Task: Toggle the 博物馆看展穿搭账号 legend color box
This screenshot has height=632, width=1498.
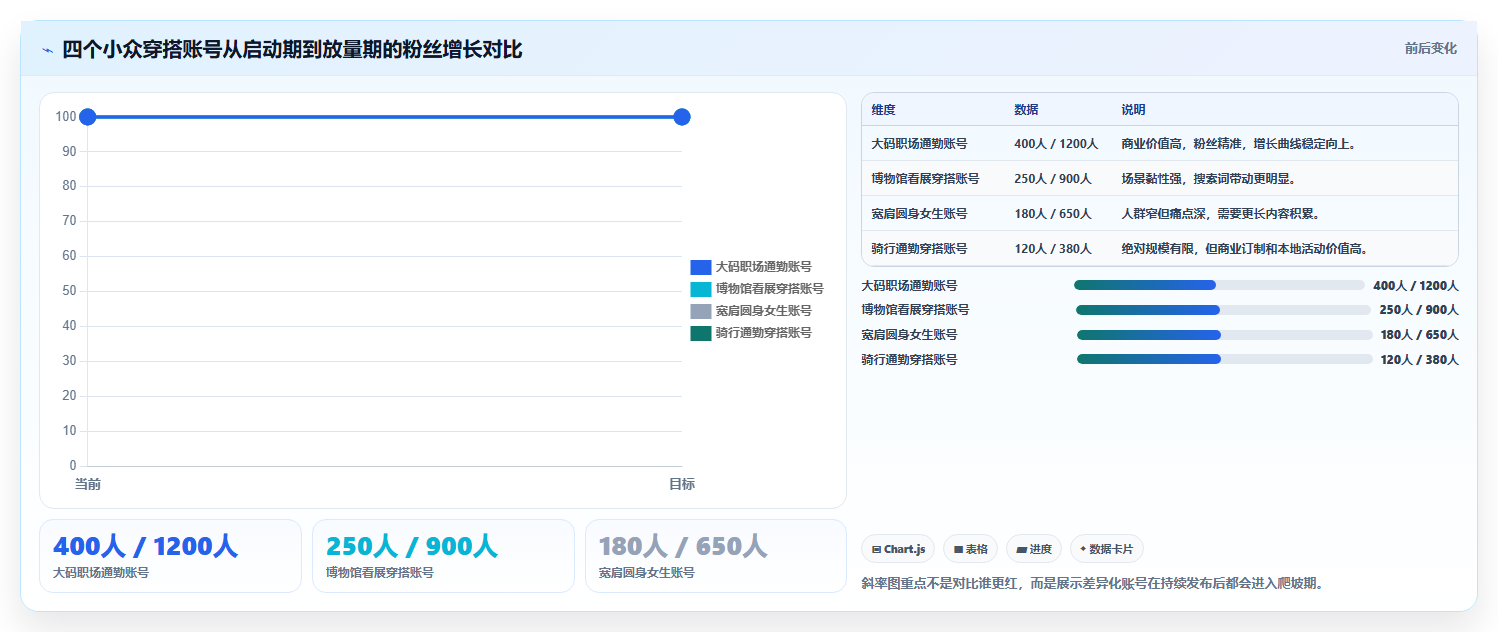Action: 700,289
